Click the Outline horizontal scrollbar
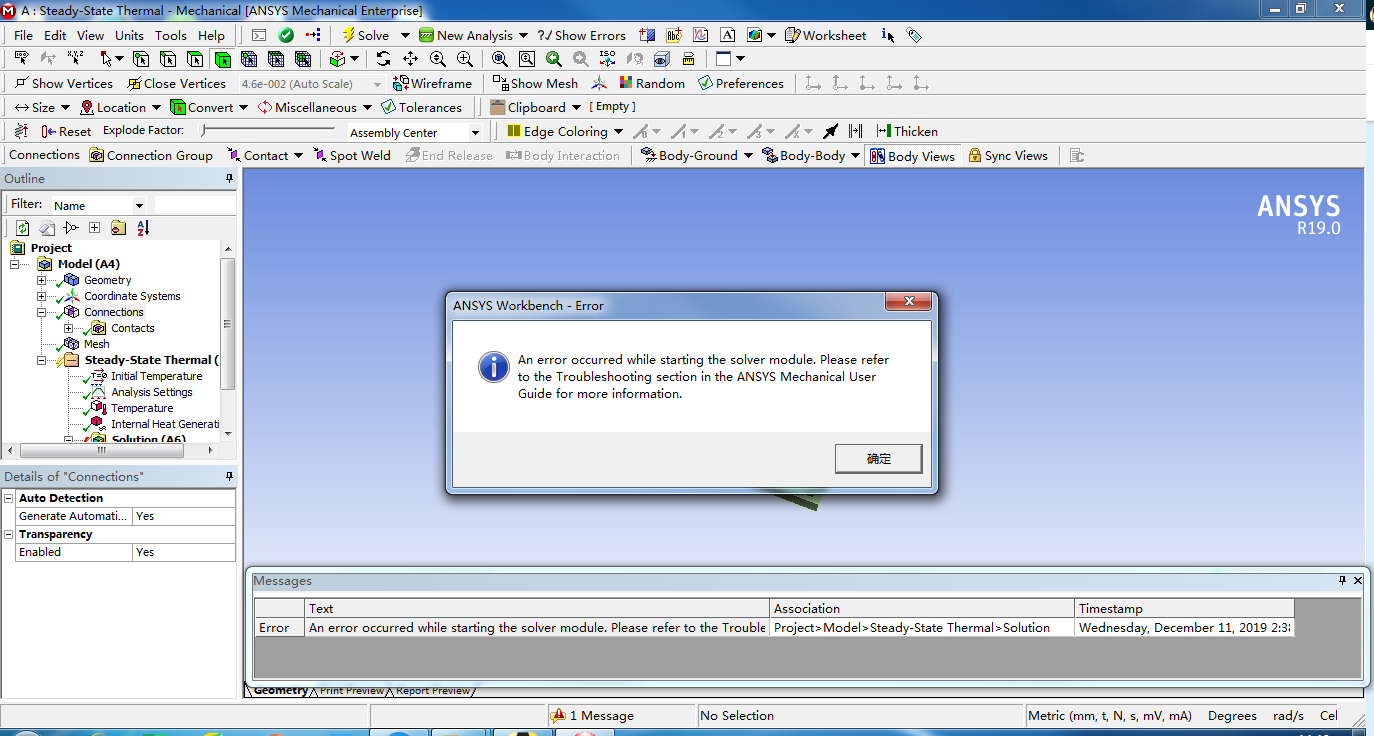1374x736 pixels. [x=110, y=450]
